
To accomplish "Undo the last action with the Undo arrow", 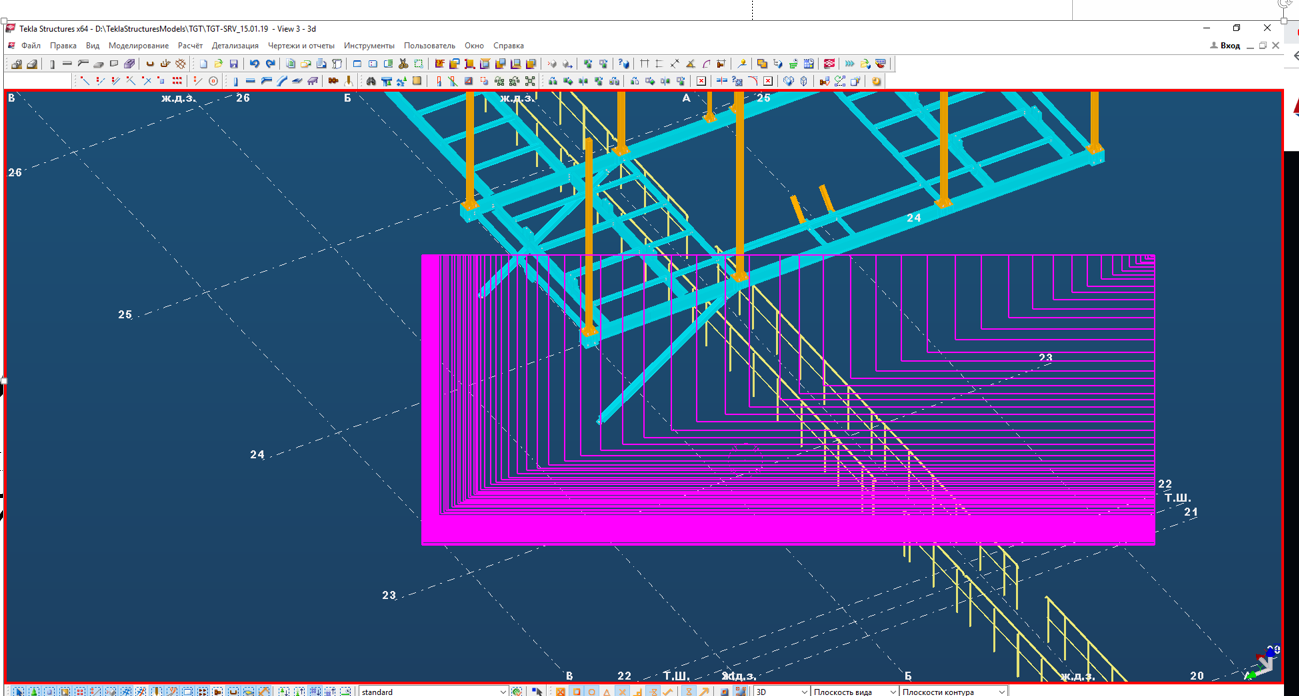I will 255,64.
